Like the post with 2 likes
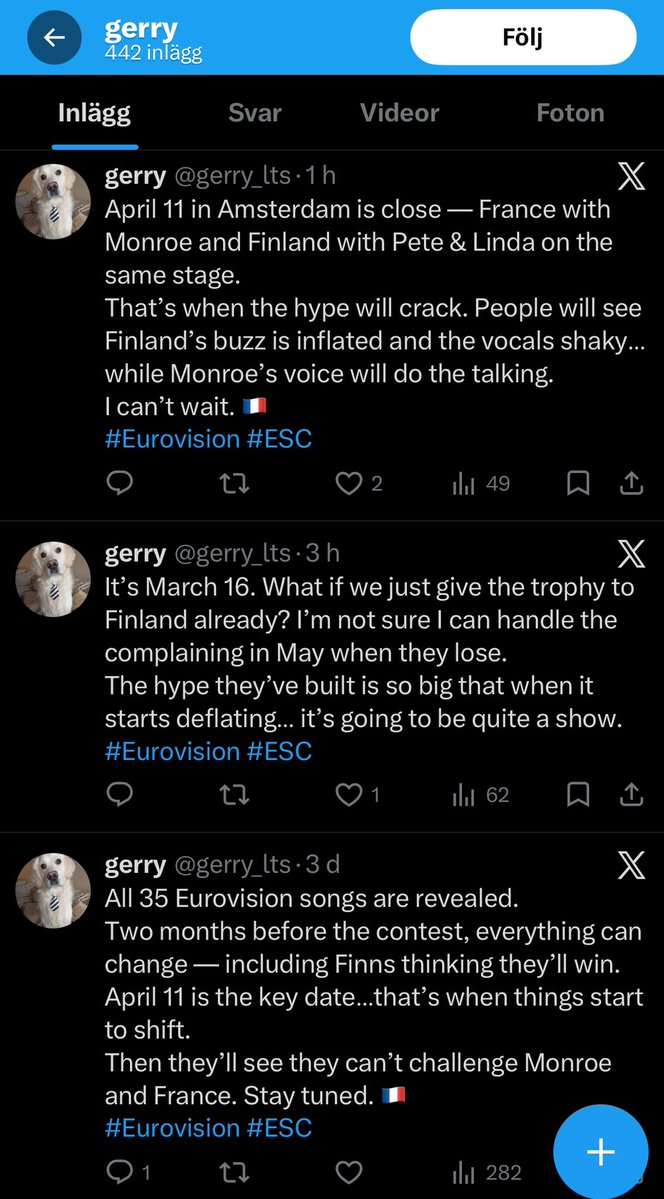The image size is (664, 1199). pyautogui.click(x=359, y=483)
